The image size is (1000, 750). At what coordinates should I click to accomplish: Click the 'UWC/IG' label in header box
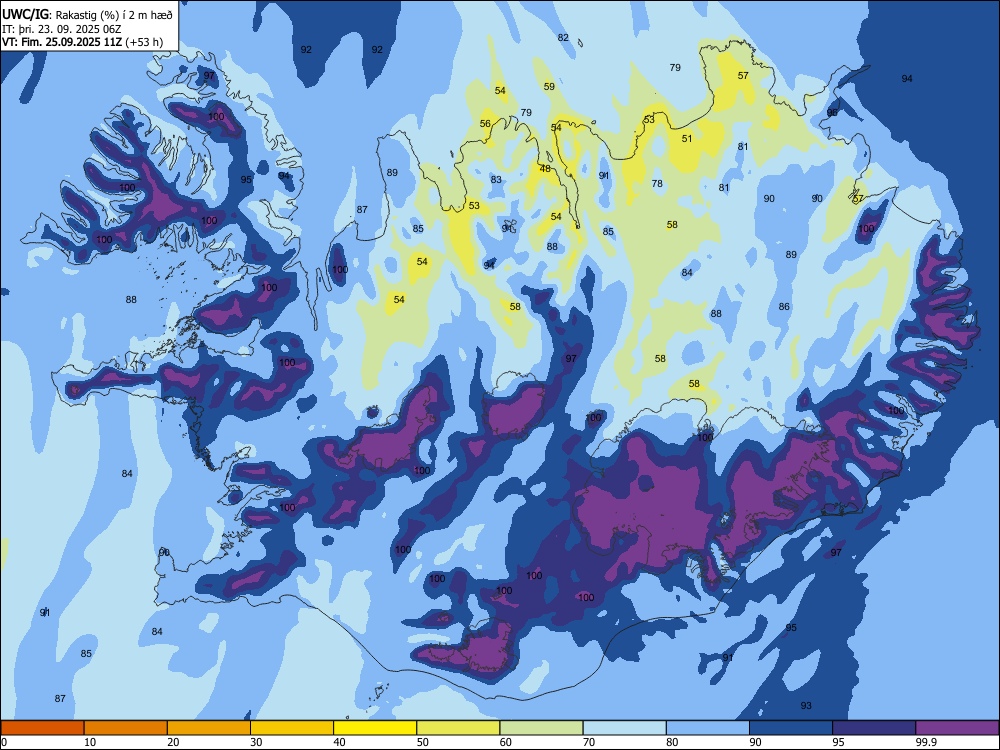[x=25, y=15]
